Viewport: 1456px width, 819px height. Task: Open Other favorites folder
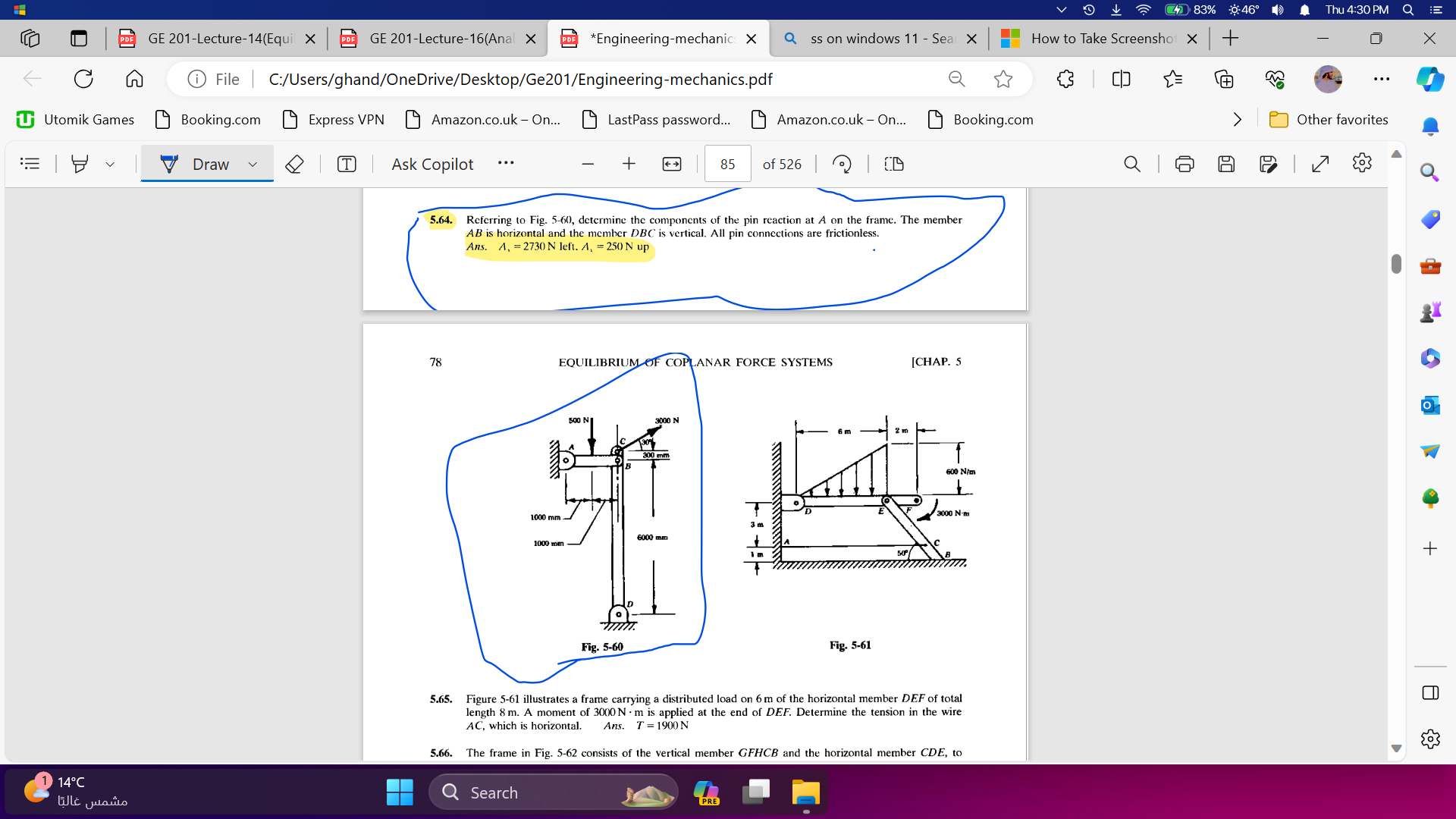1329,120
